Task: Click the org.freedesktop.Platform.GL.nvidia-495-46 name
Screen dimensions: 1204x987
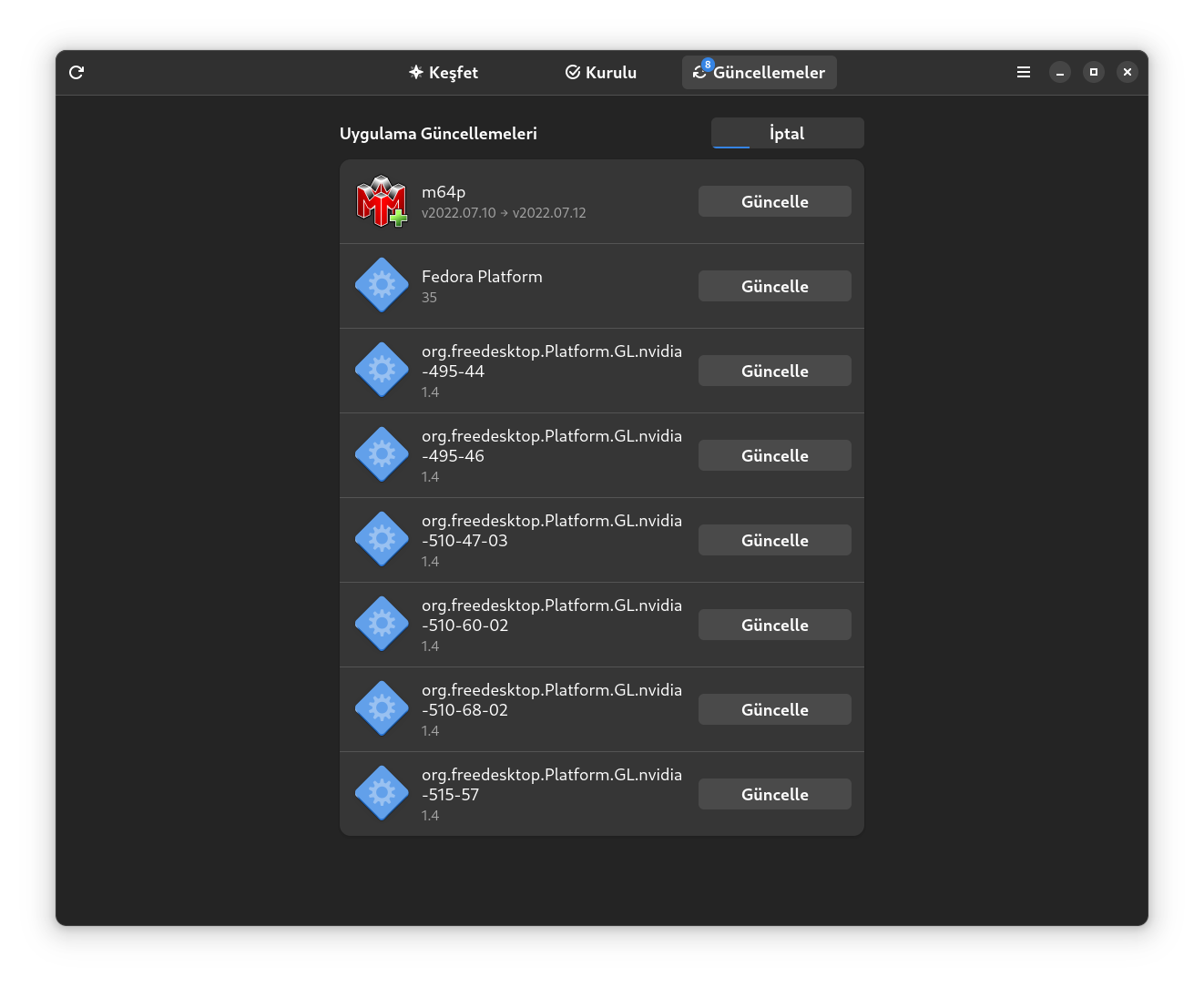Action: pos(552,446)
